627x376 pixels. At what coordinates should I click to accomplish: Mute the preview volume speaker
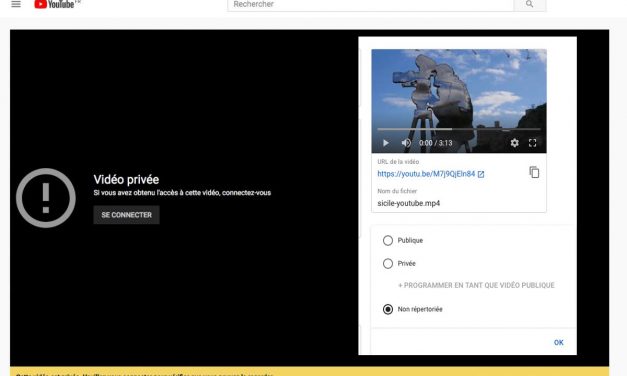pyautogui.click(x=406, y=143)
